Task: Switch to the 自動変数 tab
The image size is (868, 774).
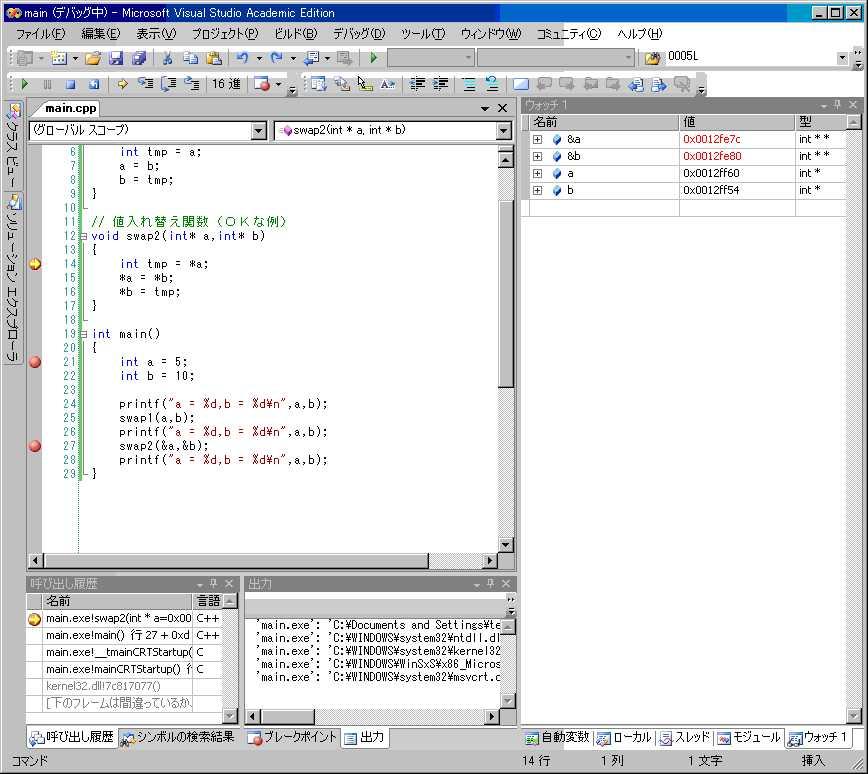Action: (557, 737)
